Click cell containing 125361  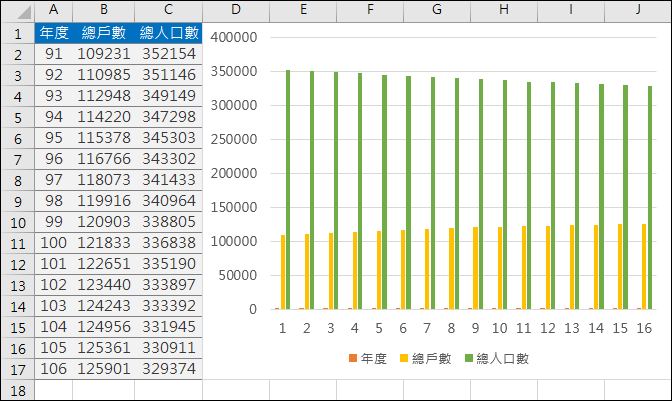104,348
